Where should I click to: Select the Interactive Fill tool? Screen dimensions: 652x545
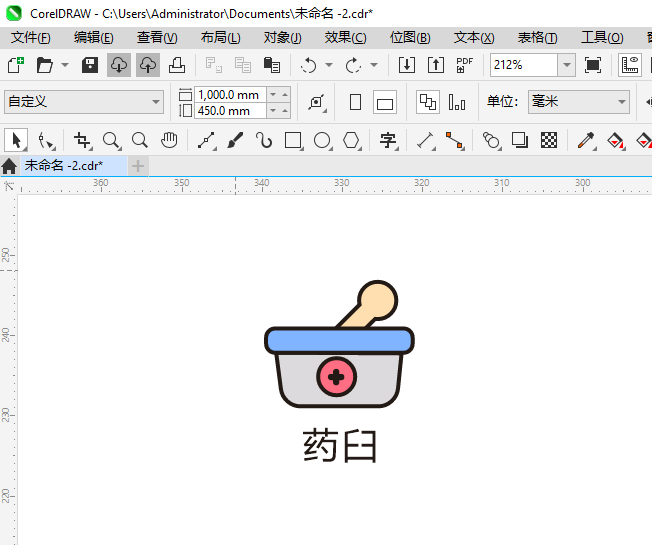click(x=615, y=141)
